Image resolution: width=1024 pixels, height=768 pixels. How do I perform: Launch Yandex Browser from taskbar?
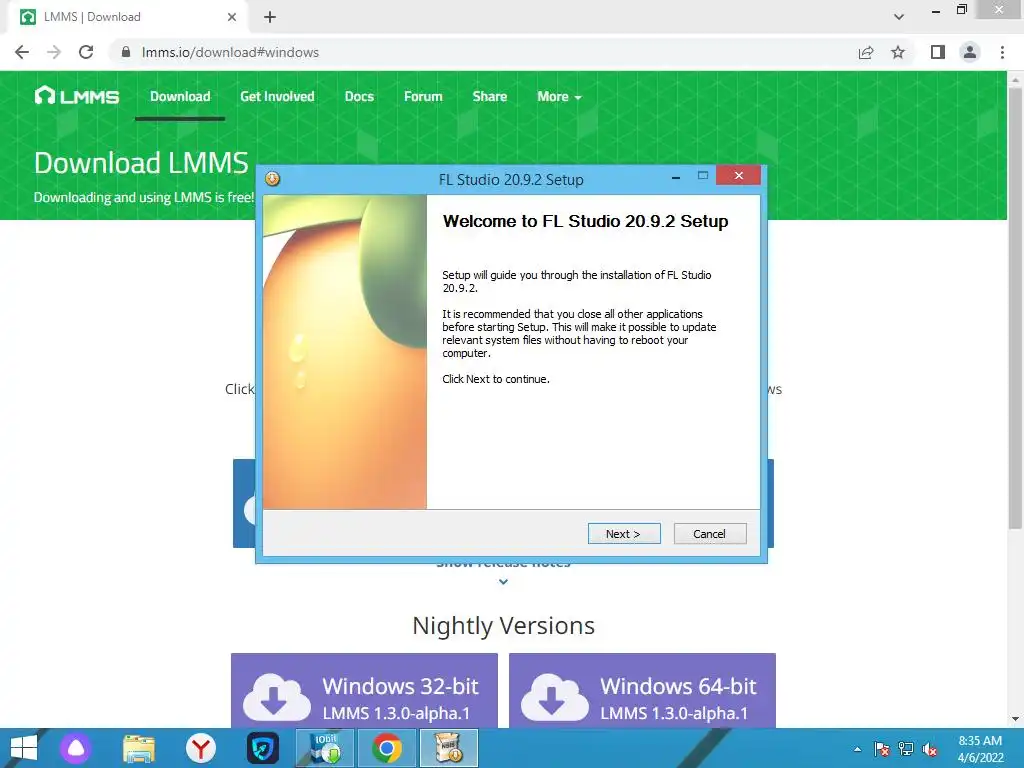pos(200,748)
